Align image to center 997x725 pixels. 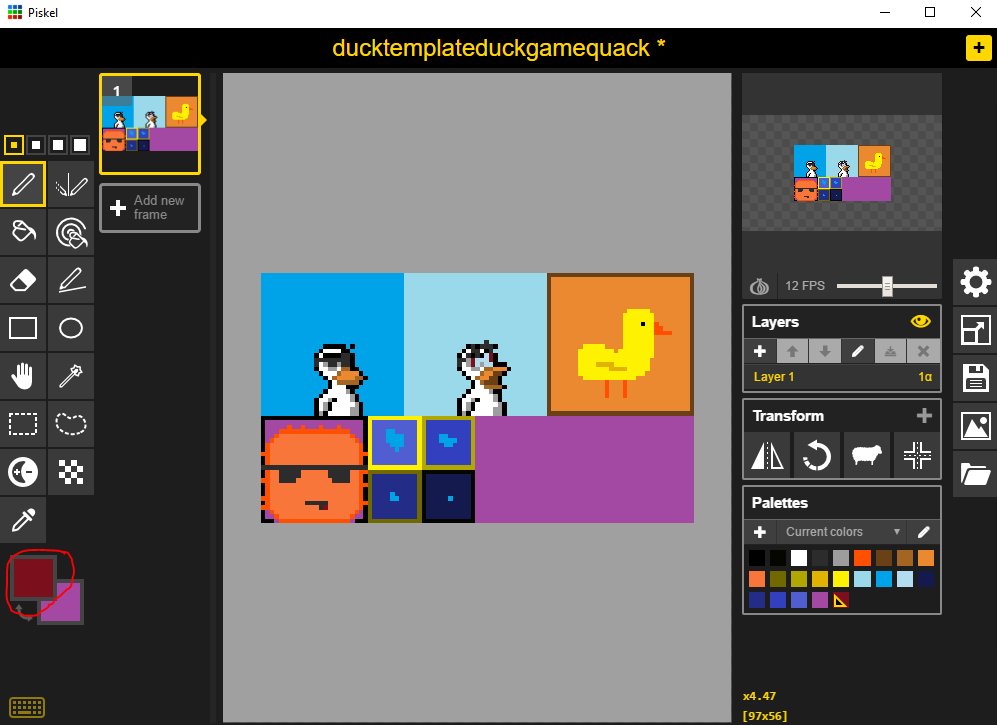pyautogui.click(x=917, y=455)
